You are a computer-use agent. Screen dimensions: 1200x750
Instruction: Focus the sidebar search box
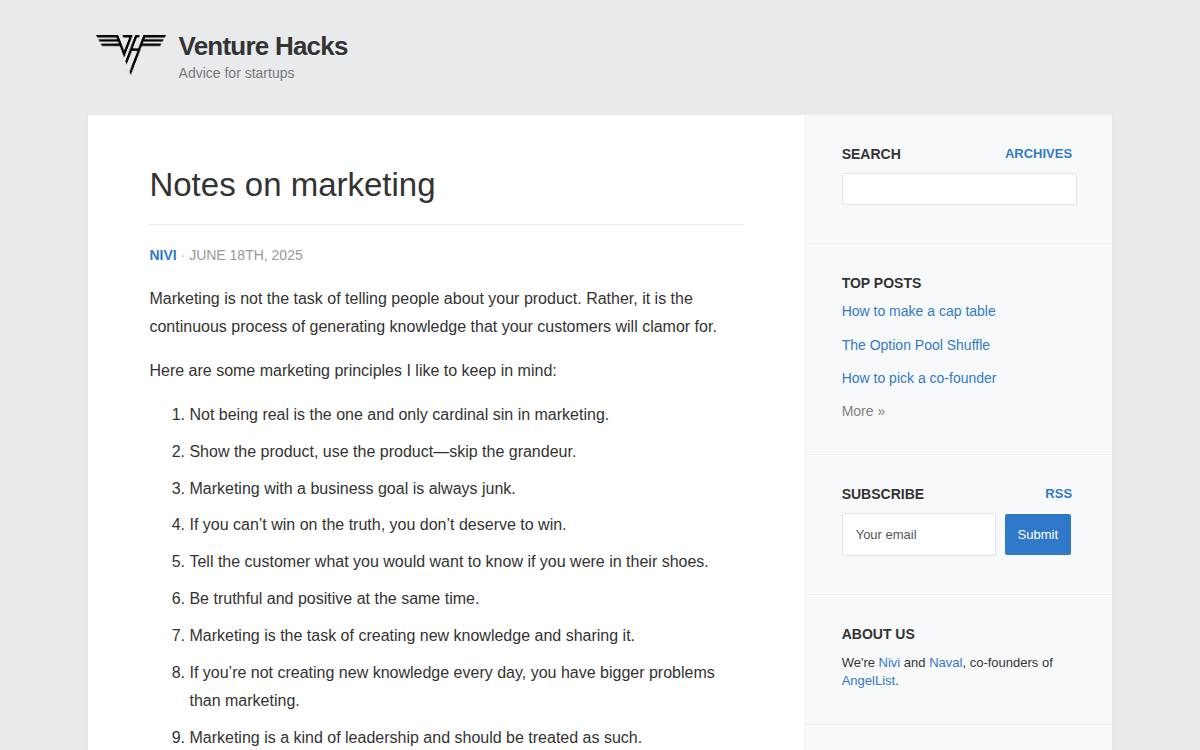959,189
